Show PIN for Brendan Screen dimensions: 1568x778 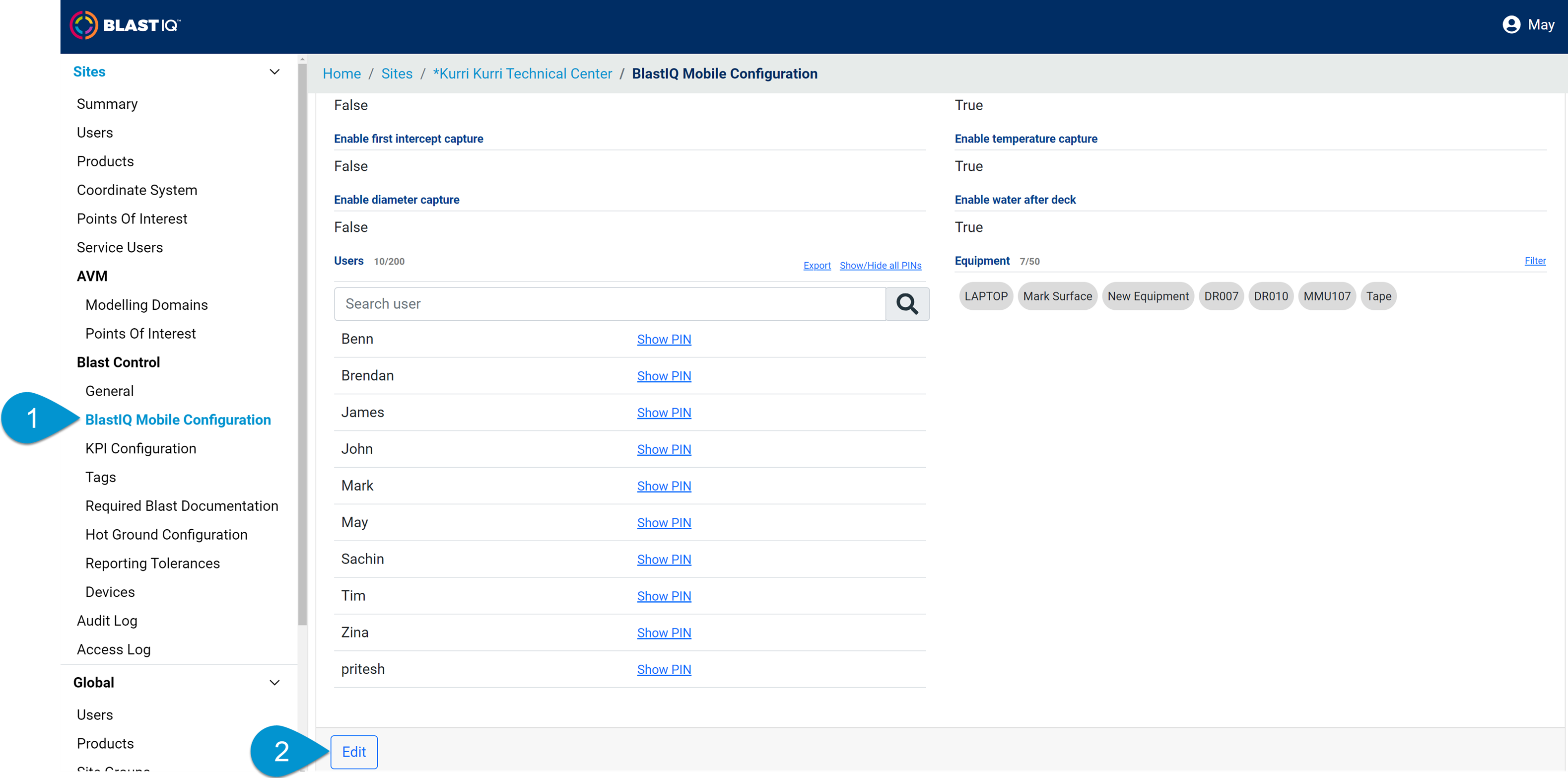click(664, 376)
